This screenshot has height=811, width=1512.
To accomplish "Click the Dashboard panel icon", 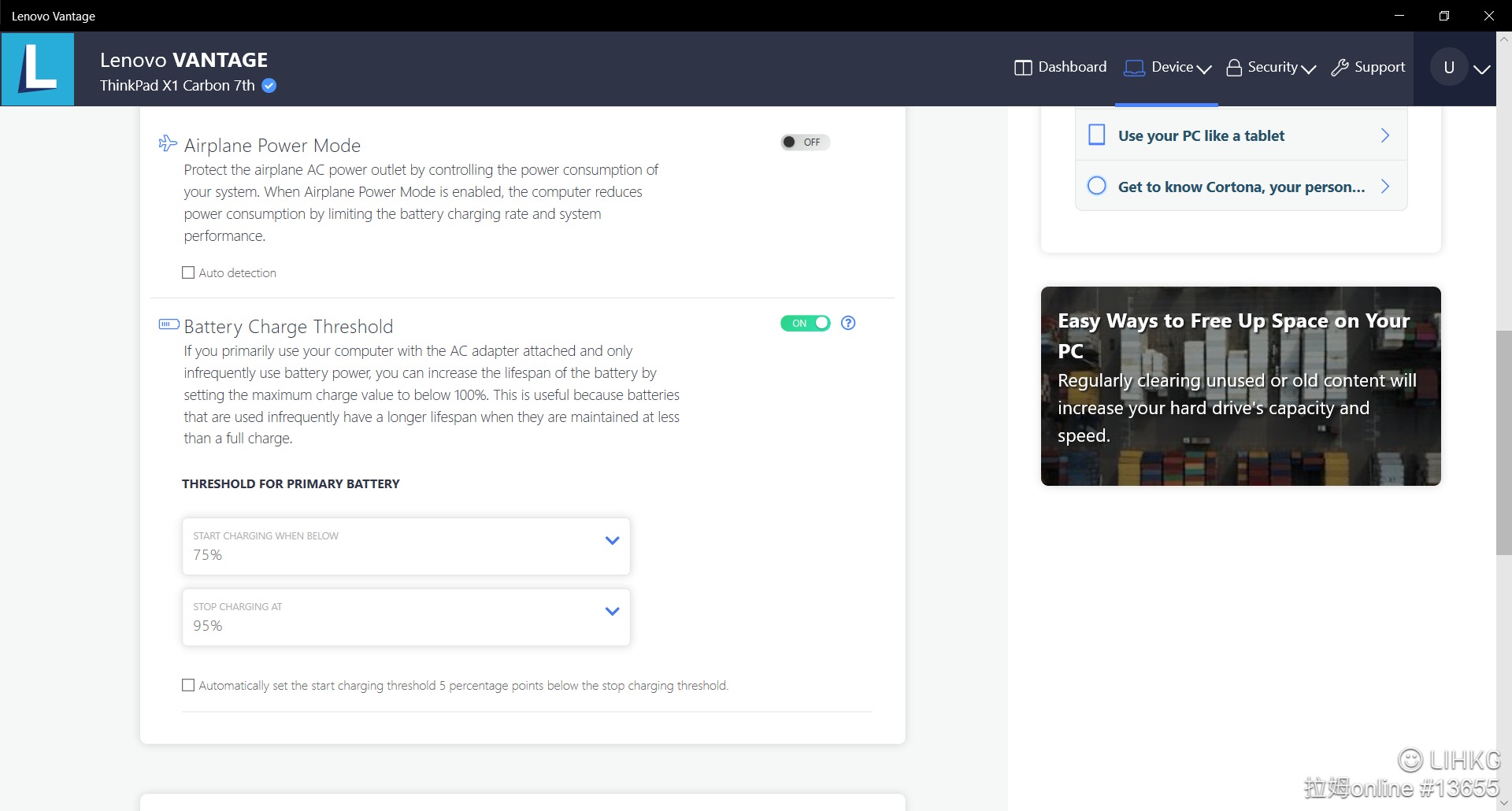I will (1023, 68).
